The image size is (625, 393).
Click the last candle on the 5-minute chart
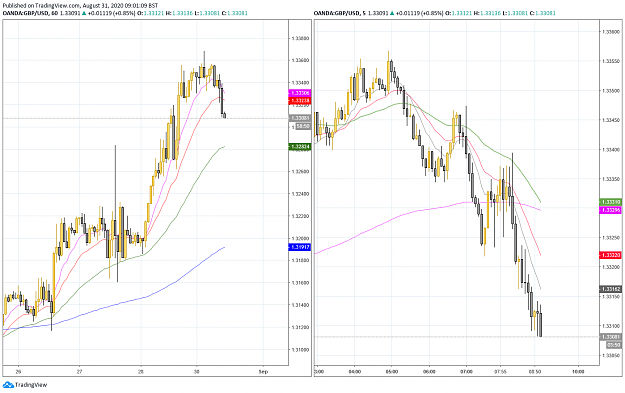click(540, 322)
